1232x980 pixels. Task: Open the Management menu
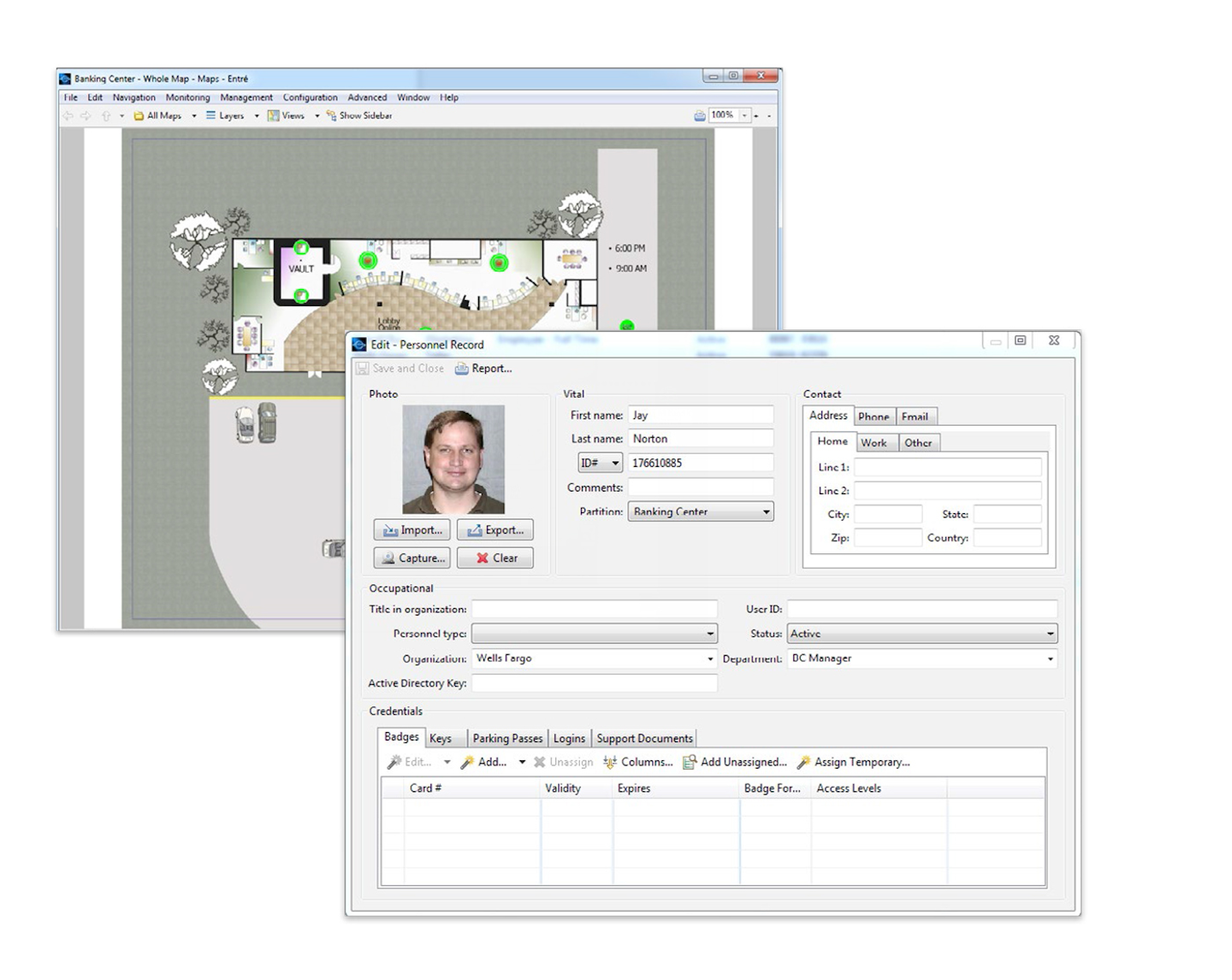[246, 97]
